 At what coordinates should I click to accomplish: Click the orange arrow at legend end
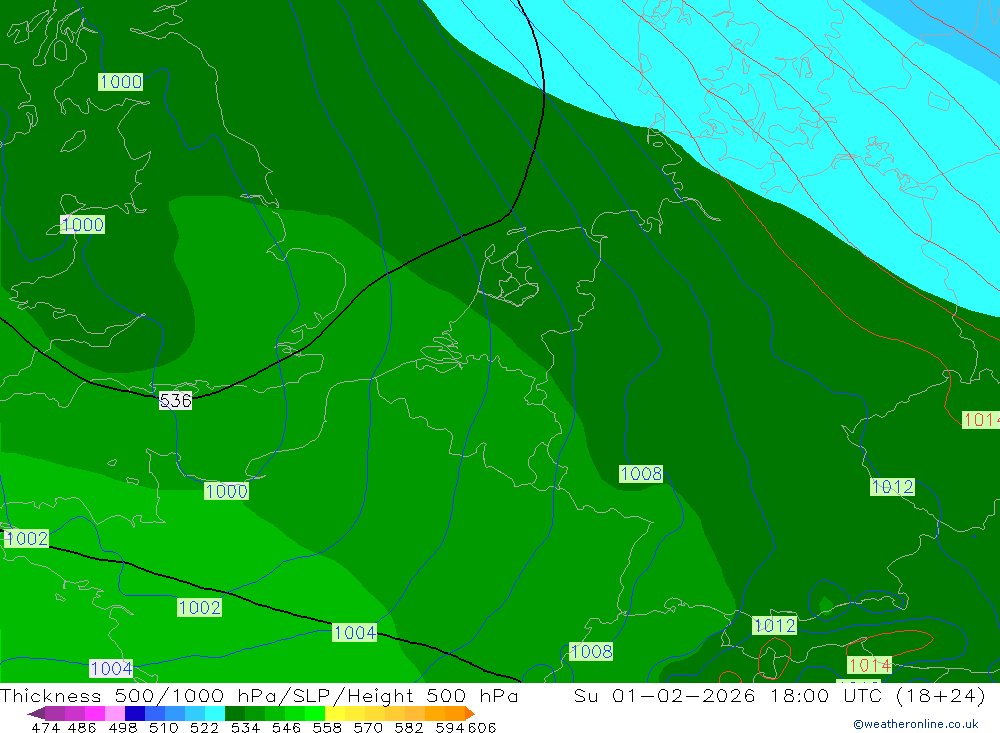click(x=469, y=713)
